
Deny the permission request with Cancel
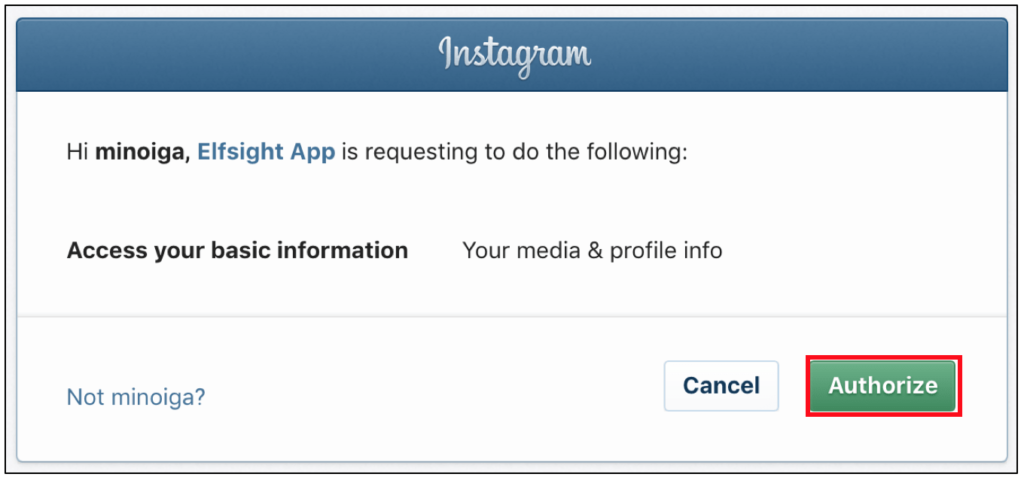(721, 385)
